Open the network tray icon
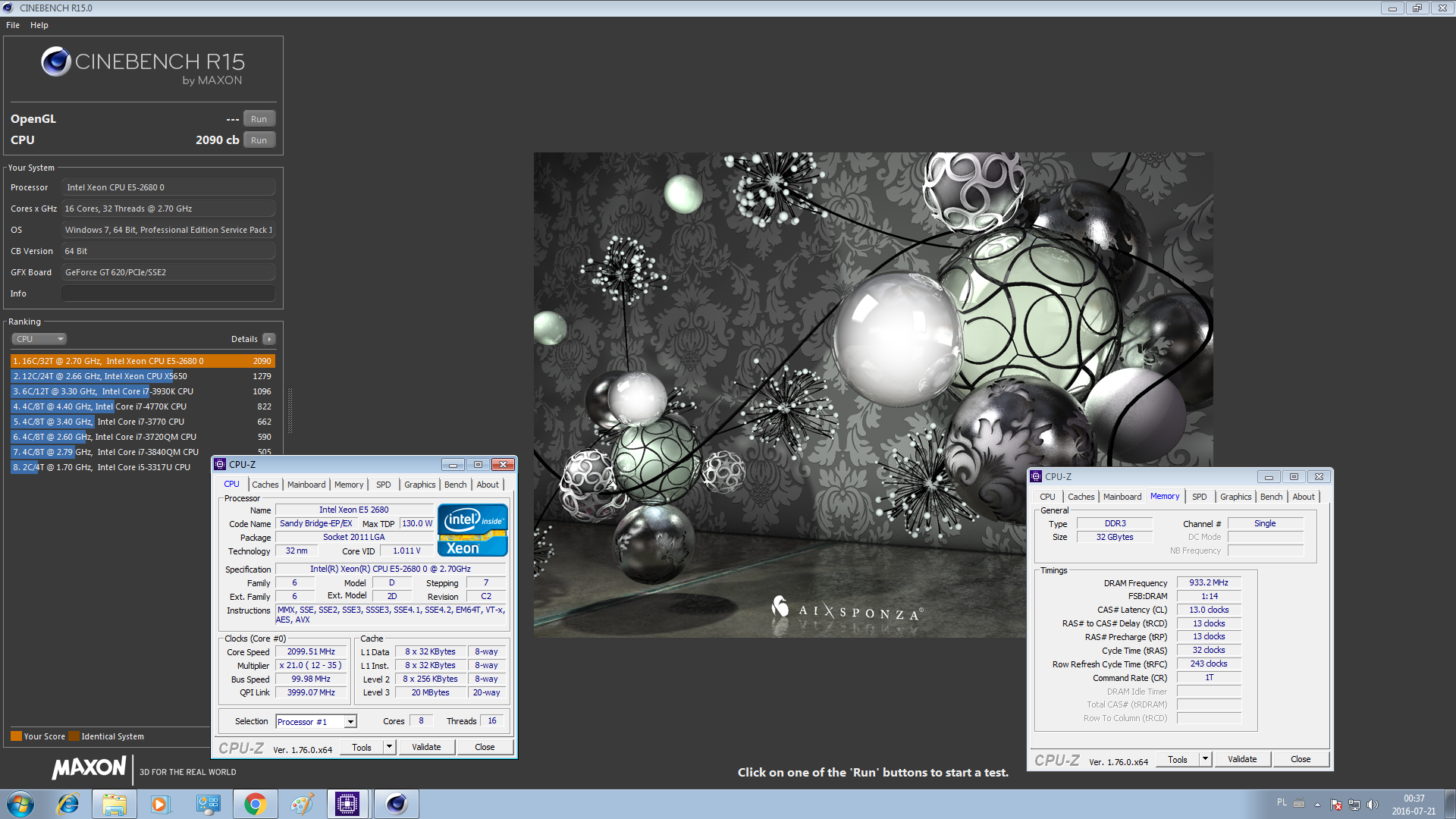The height and width of the screenshot is (819, 1456). point(1354,805)
